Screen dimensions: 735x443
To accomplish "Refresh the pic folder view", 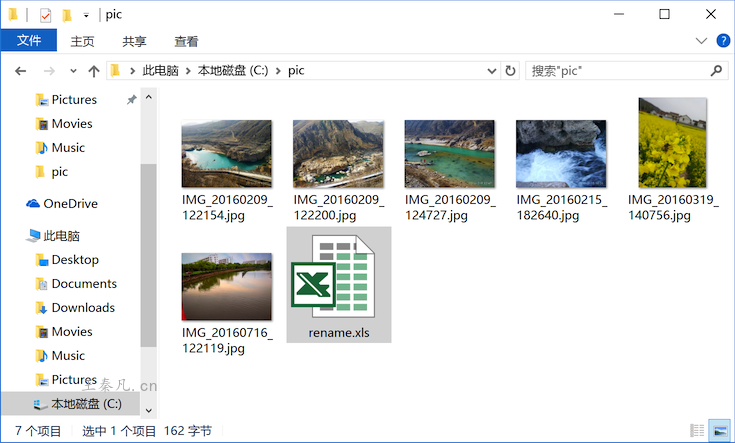I will click(510, 71).
